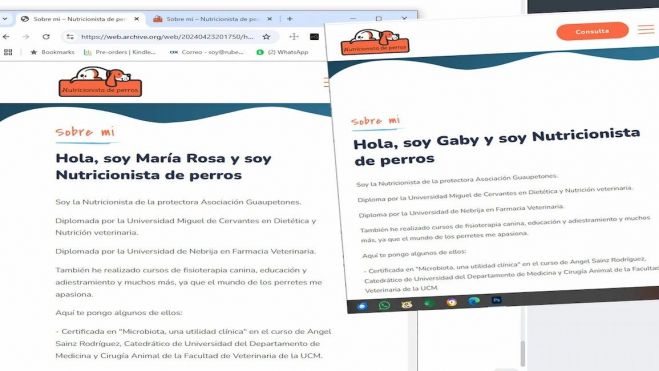
Task: Switch to first 'Sobre mi – Nutricionista' tab
Action: click(x=80, y=19)
